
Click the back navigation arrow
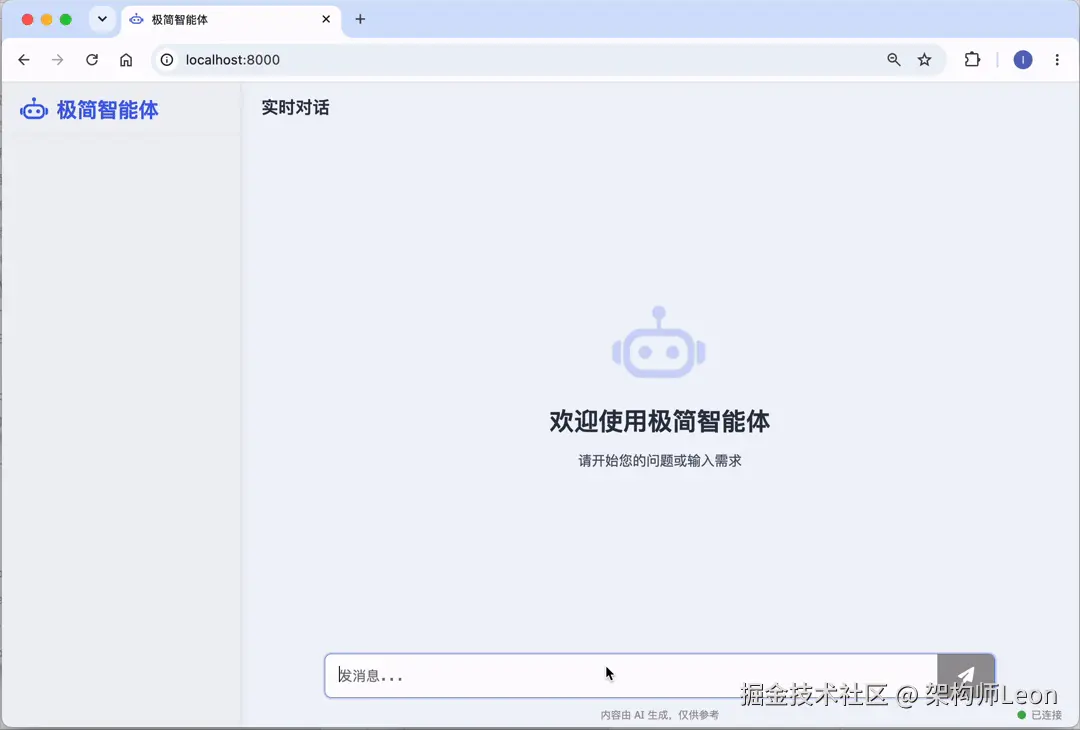(24, 60)
